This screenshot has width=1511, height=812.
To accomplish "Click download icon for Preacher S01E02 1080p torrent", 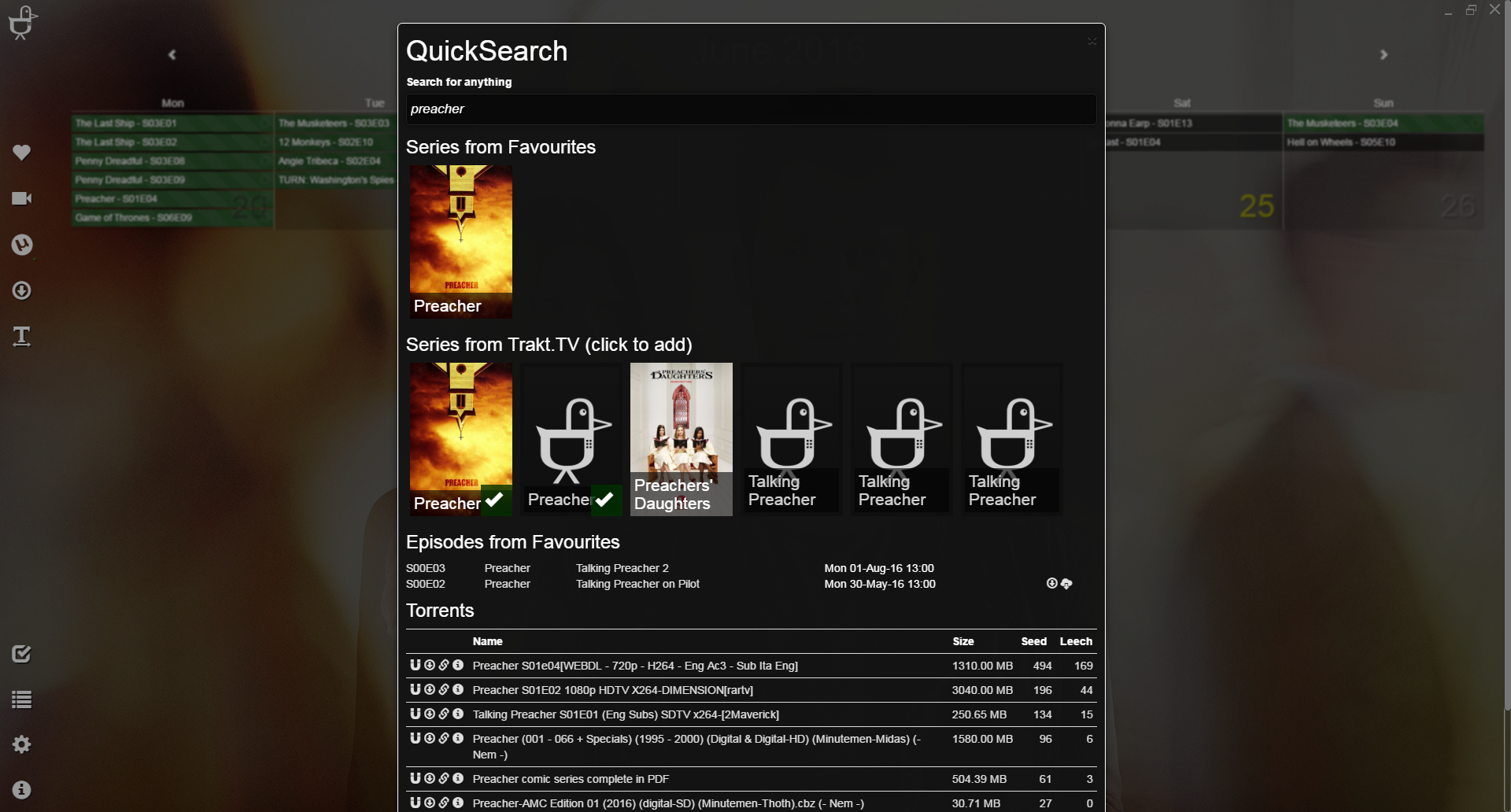I will point(430,689).
